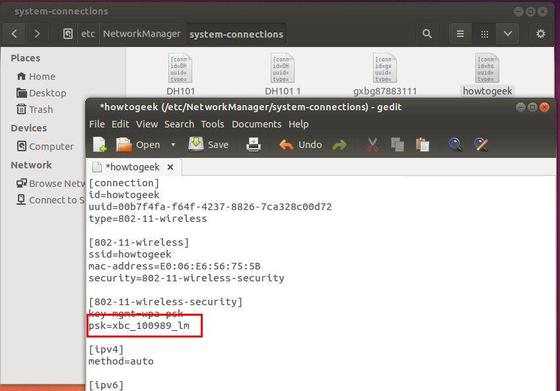Go forward in the file manager

37,34
